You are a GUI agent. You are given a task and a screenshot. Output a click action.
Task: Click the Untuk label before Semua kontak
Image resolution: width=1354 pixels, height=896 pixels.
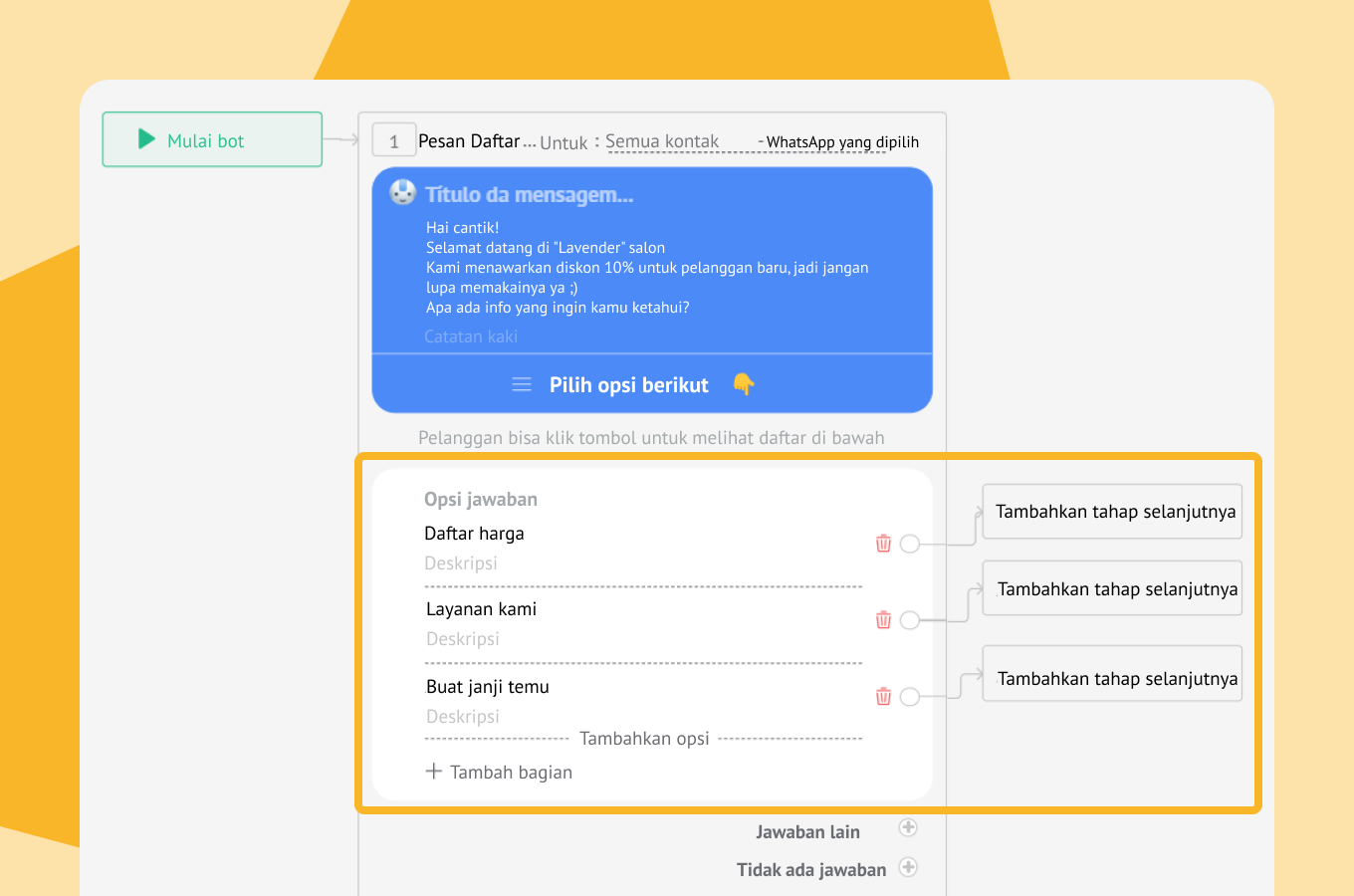[564, 143]
